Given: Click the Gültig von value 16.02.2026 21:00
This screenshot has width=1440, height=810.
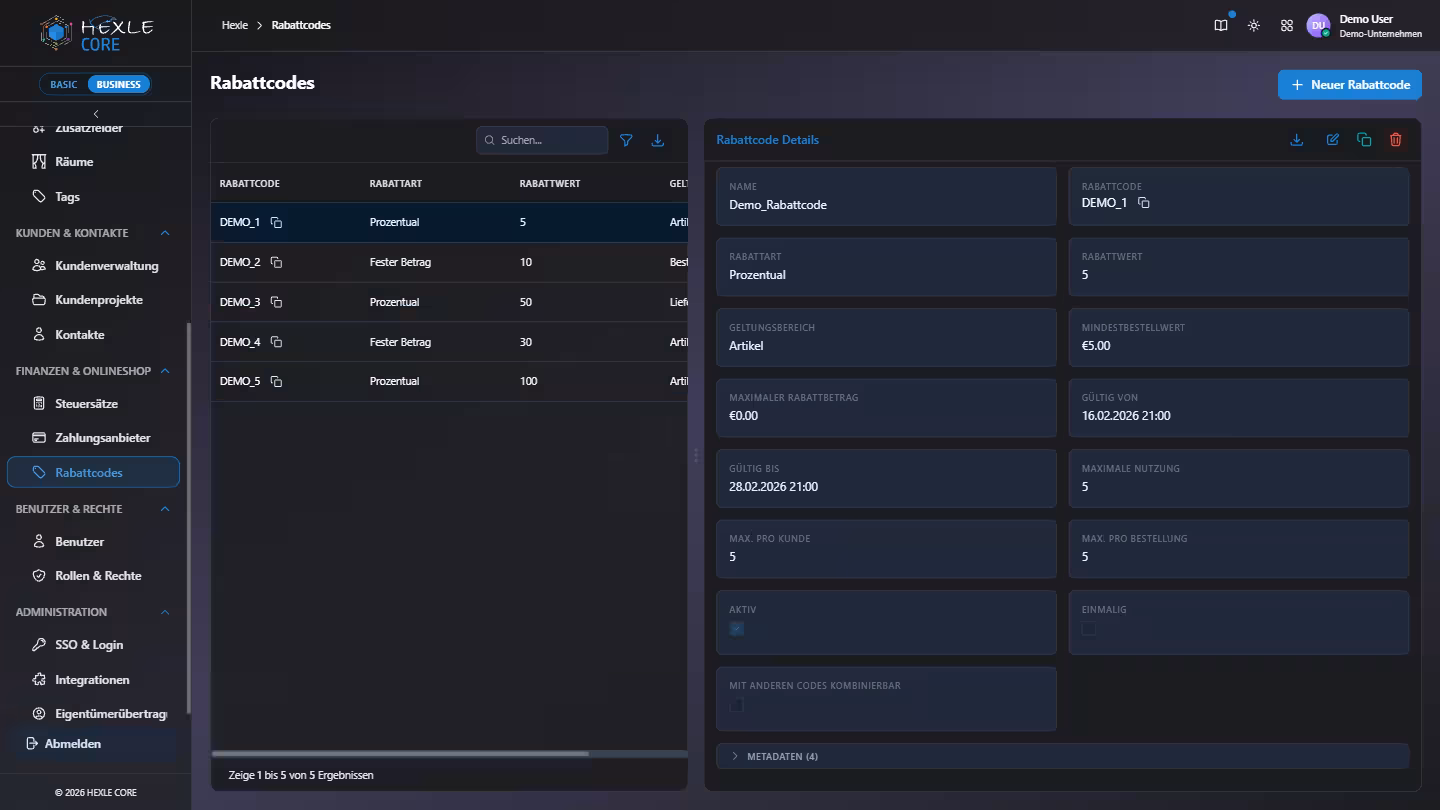Looking at the screenshot, I should pyautogui.click(x=1126, y=416).
